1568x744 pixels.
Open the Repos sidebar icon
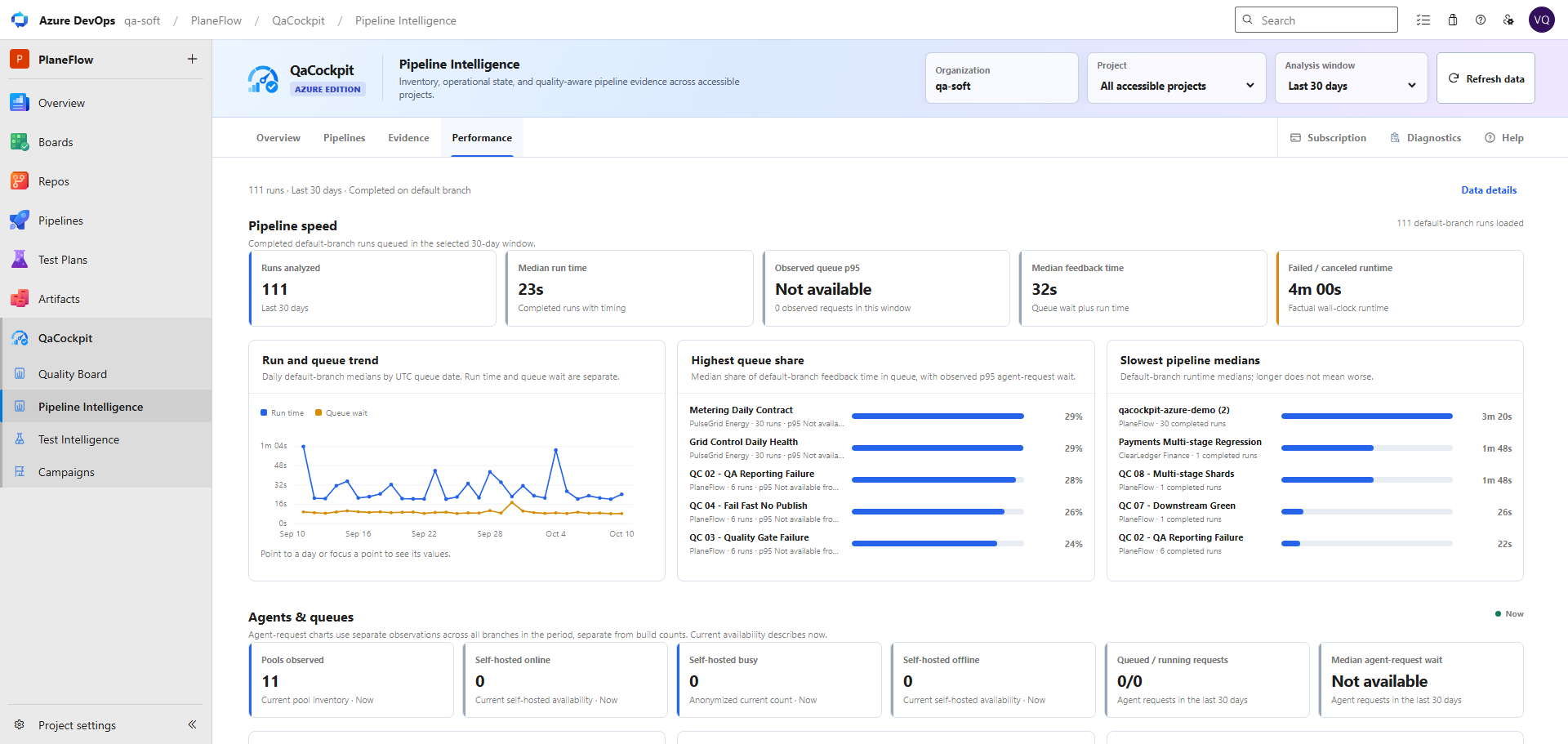[x=20, y=181]
